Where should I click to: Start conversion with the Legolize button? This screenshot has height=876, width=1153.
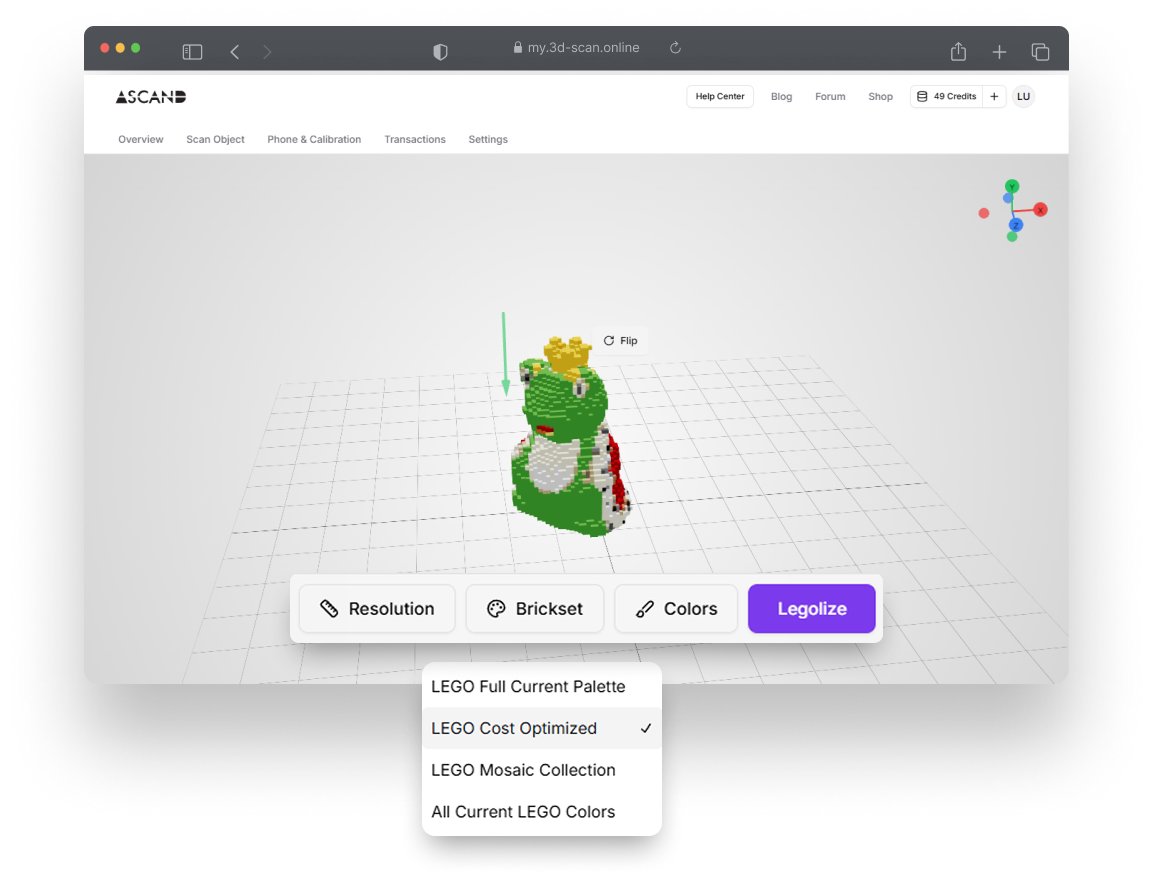click(812, 608)
